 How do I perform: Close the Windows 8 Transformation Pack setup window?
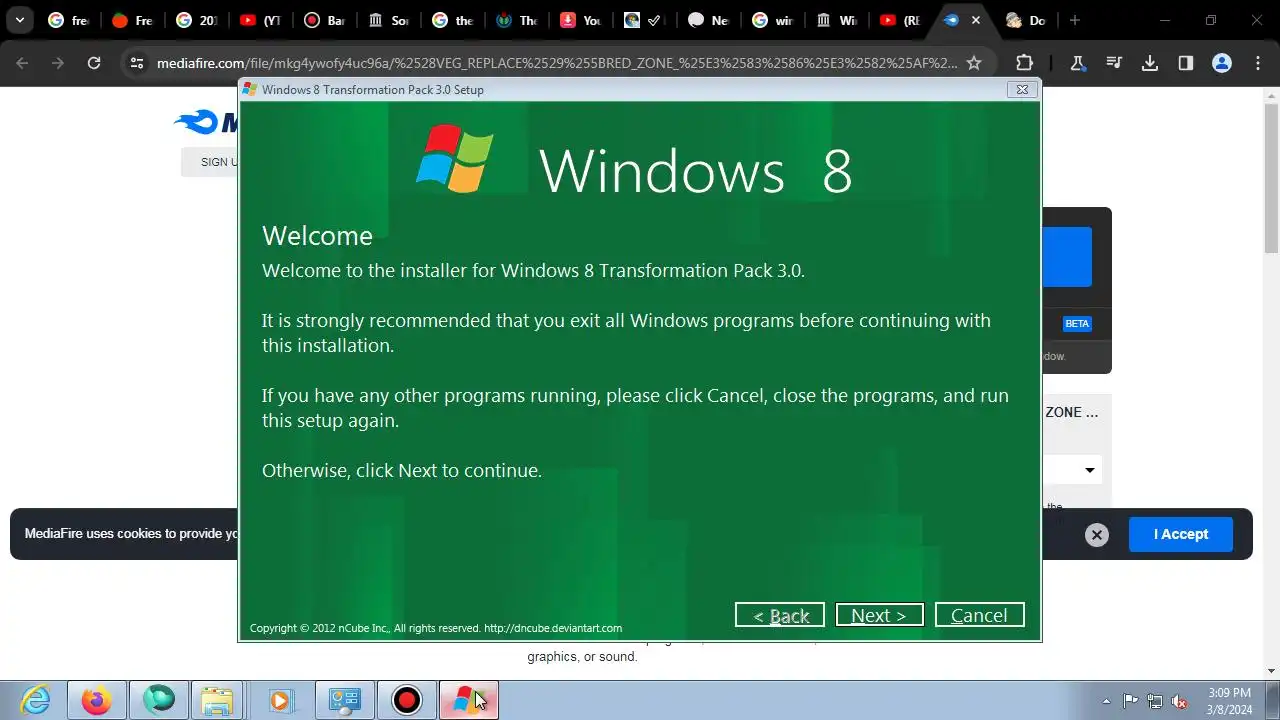pyautogui.click(x=1022, y=89)
